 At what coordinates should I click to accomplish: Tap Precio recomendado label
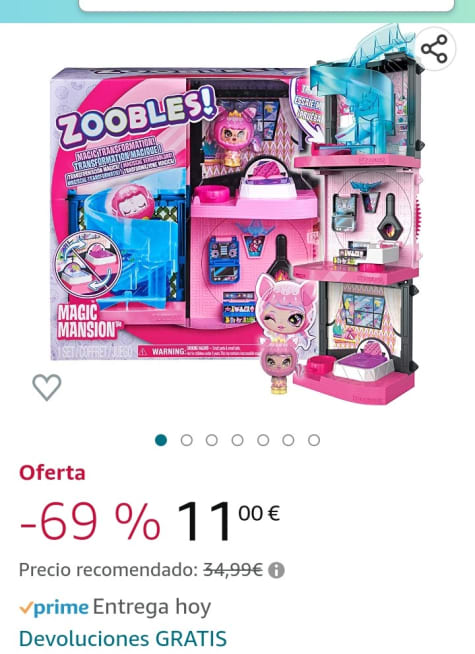coord(108,570)
